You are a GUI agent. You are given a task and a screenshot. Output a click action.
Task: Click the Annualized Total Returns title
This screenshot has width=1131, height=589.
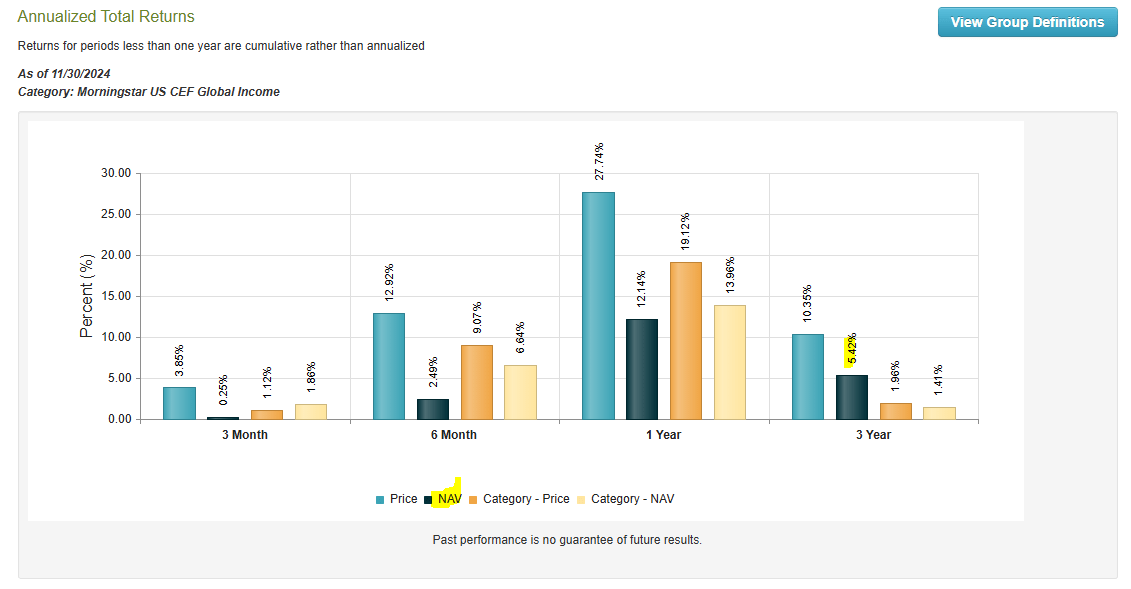click(107, 16)
